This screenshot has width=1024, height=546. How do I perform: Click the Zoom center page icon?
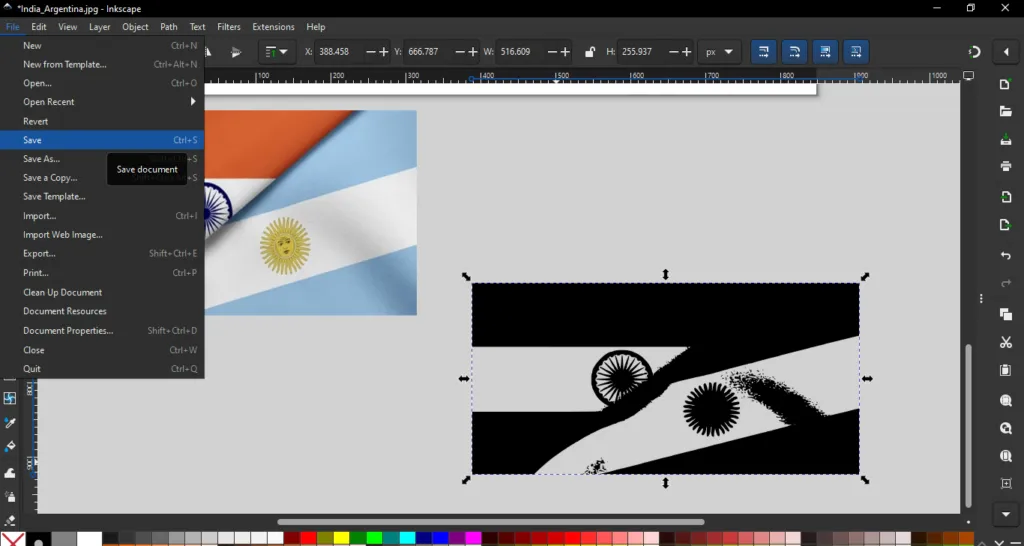click(x=1006, y=483)
